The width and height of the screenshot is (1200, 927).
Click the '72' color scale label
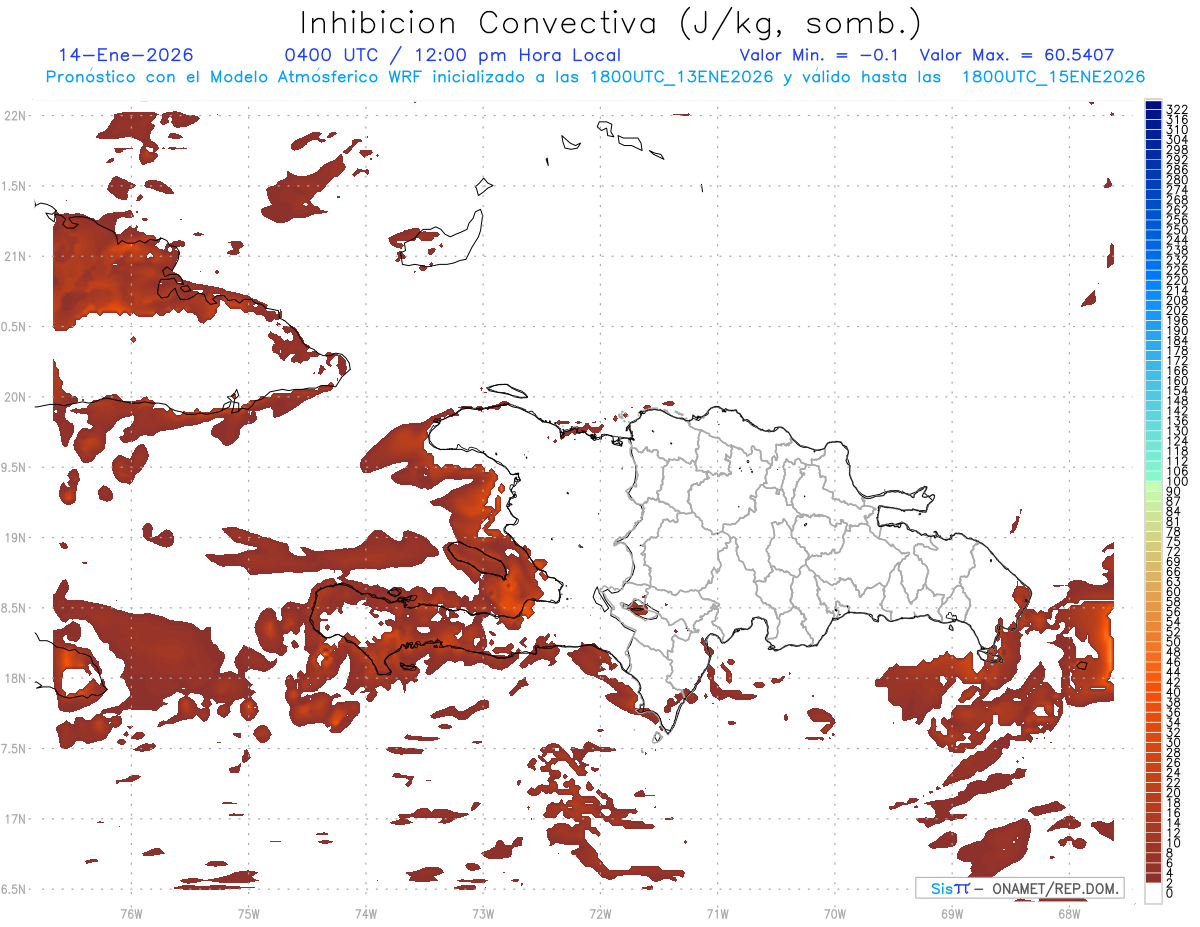(1173, 552)
